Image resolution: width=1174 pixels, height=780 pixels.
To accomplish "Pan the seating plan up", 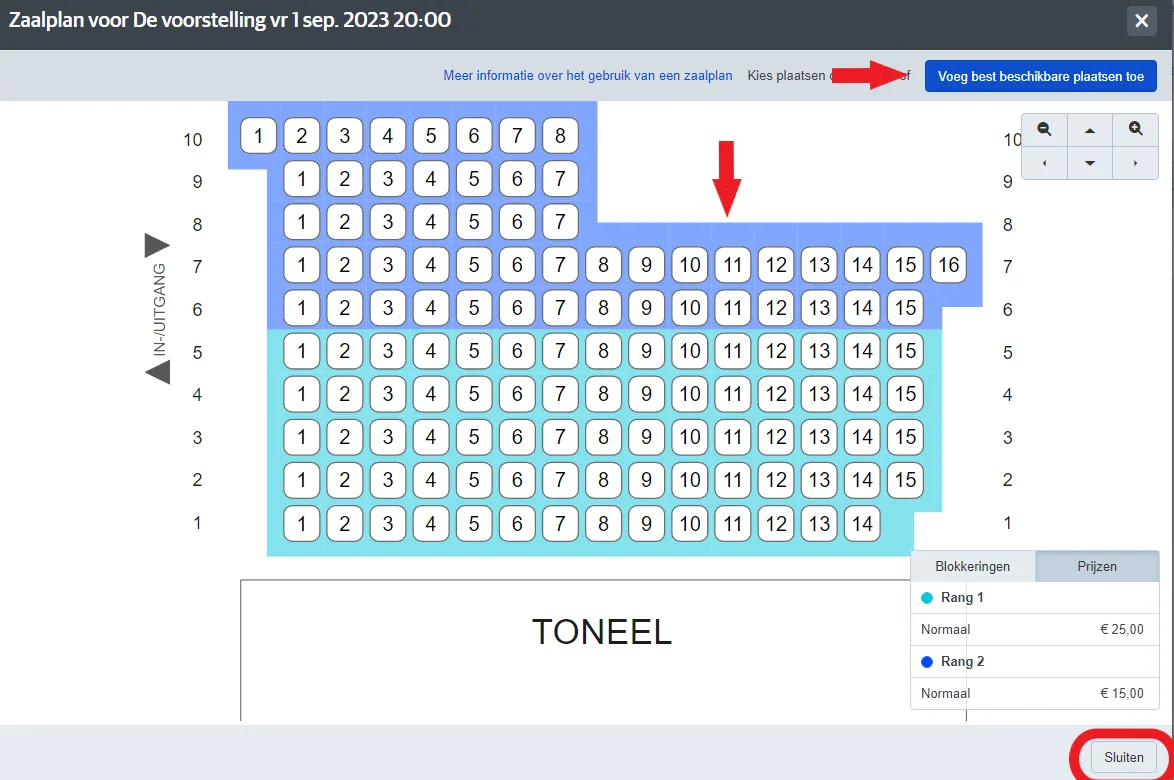I will point(1090,130).
